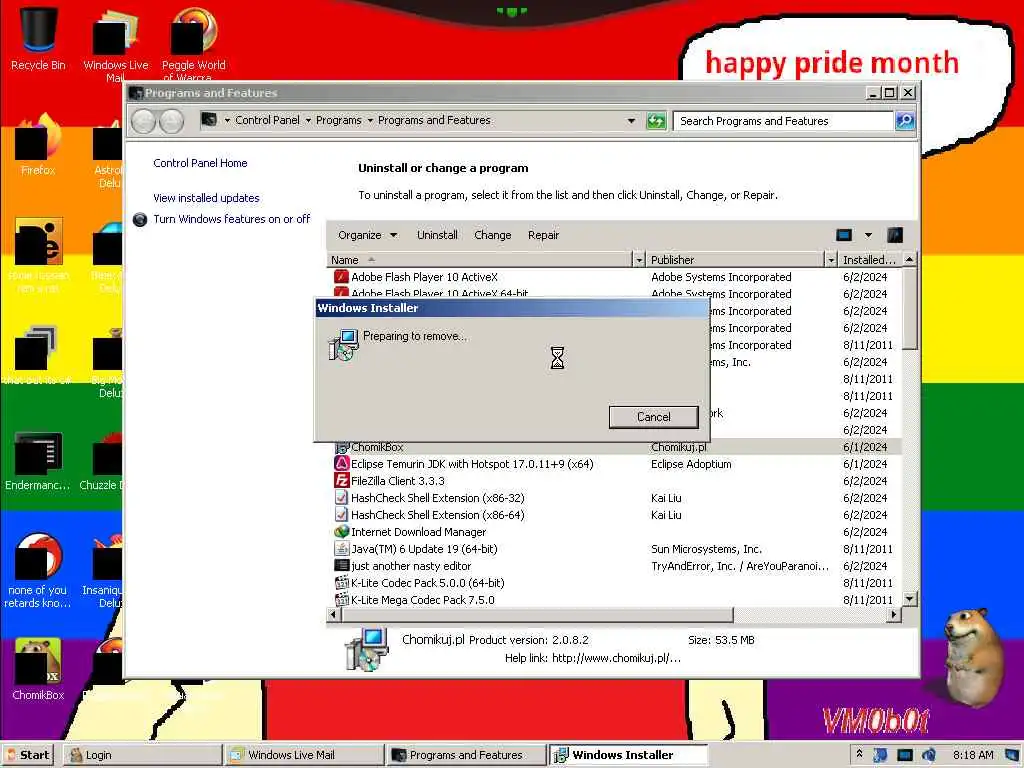Click the vertical scrollbar thumb in program list
This screenshot has width=1024, height=768.
click(x=910, y=307)
